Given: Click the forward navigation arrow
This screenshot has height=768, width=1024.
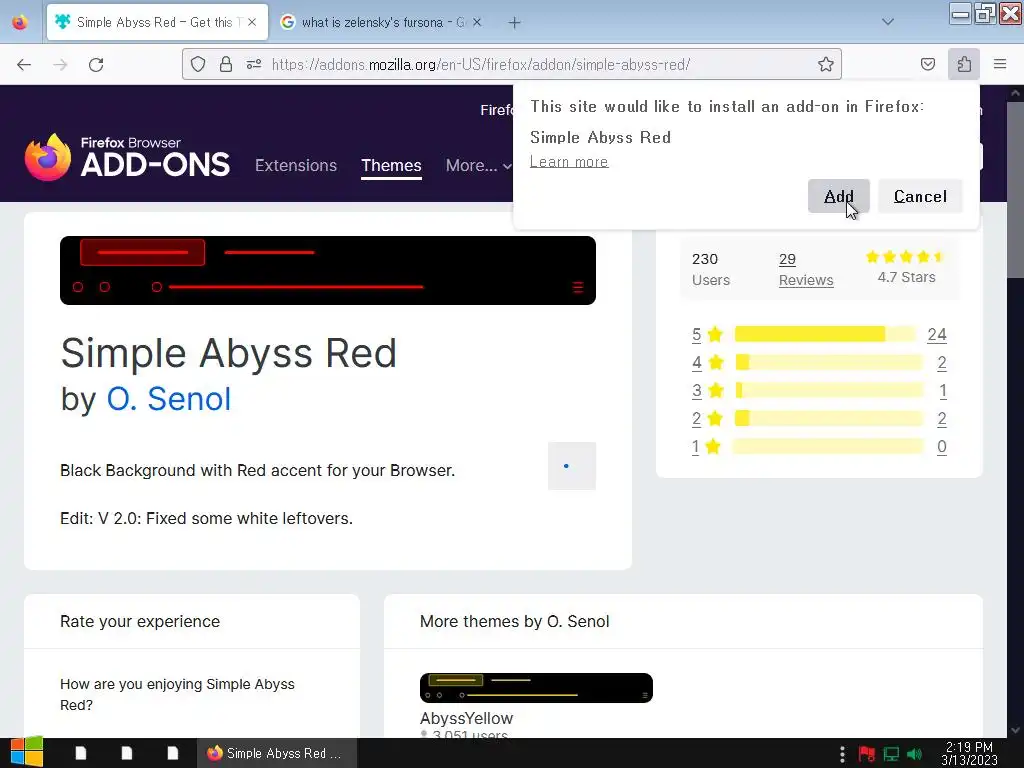Looking at the screenshot, I should (60, 64).
